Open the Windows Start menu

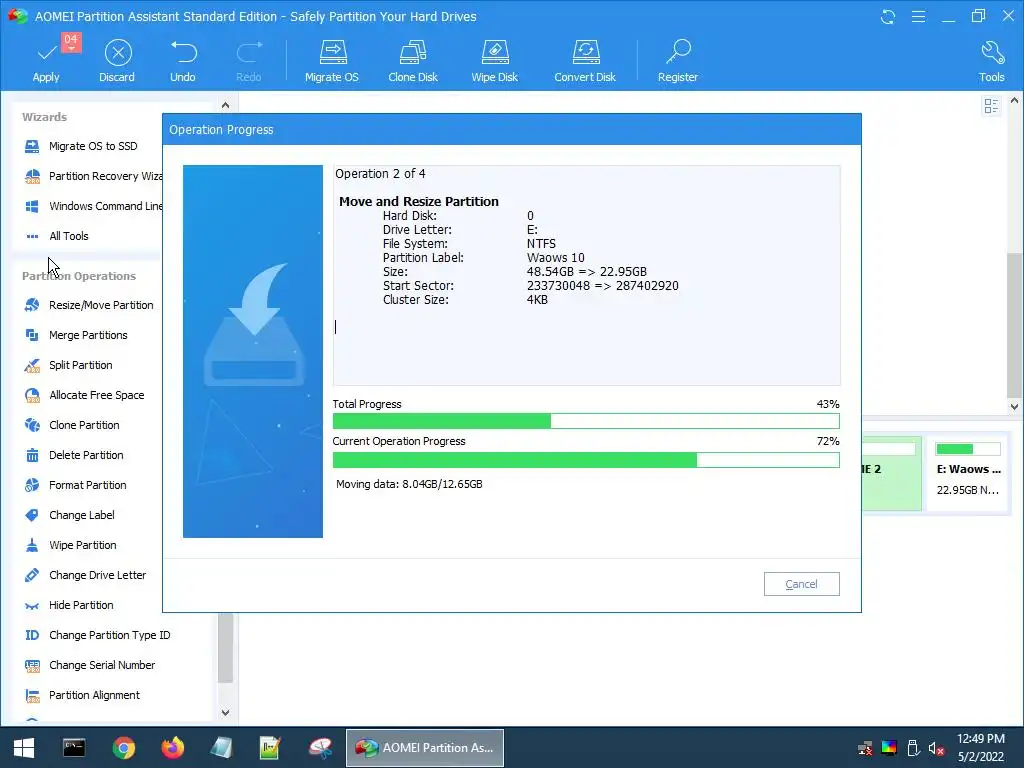tap(24, 748)
